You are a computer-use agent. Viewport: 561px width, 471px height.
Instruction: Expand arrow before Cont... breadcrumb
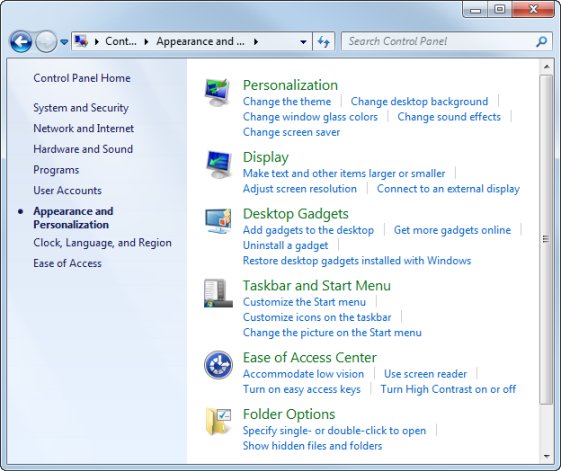point(97,42)
